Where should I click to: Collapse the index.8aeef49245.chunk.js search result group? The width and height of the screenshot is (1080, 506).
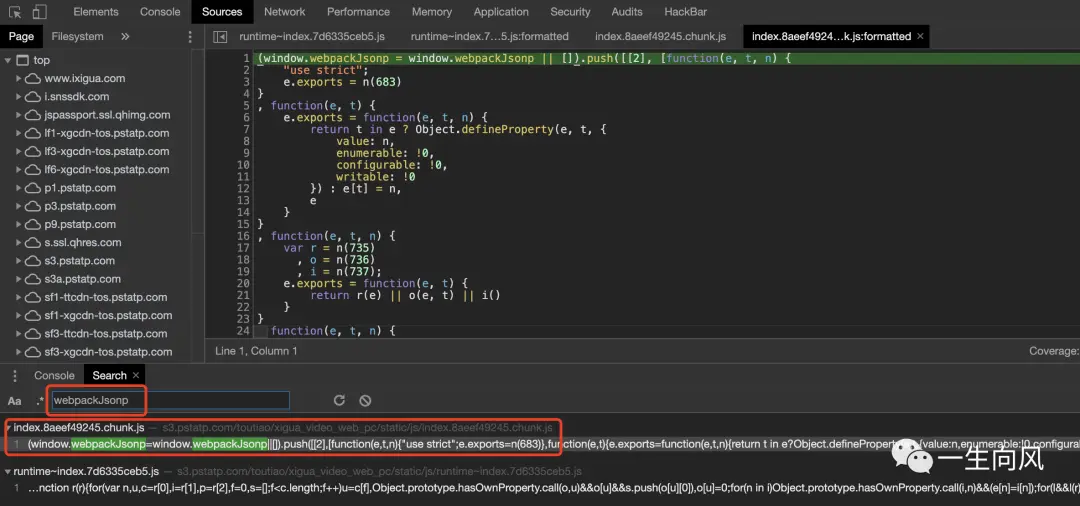8,428
